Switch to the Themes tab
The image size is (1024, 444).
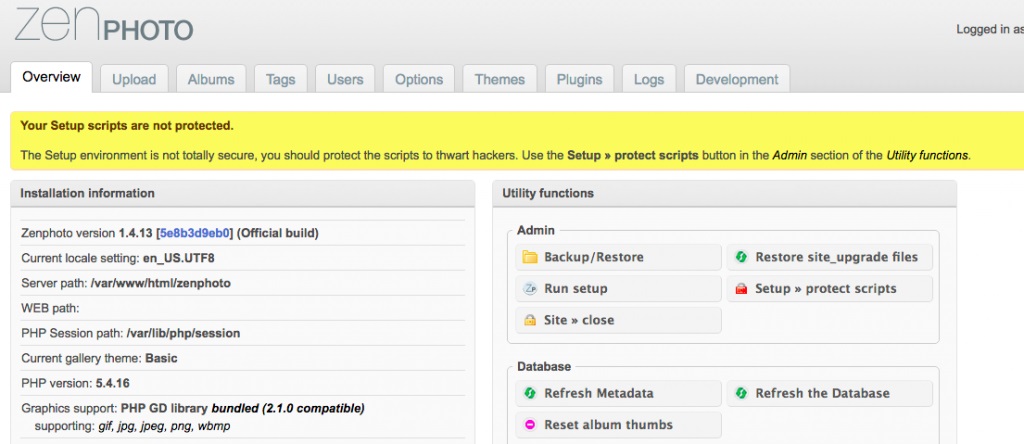500,79
